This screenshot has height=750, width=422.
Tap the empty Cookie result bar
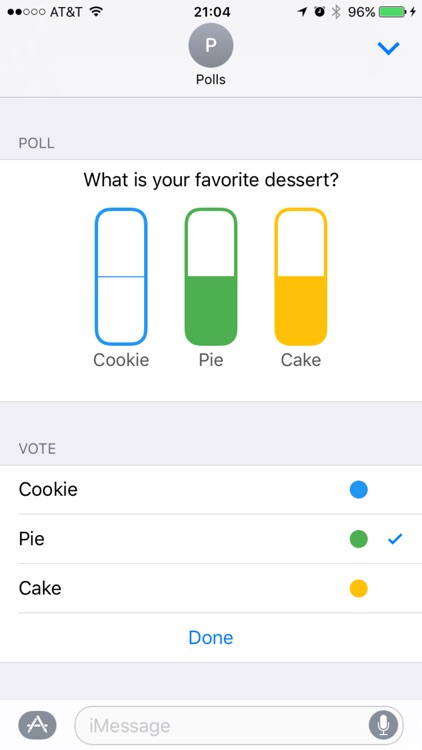[121, 276]
